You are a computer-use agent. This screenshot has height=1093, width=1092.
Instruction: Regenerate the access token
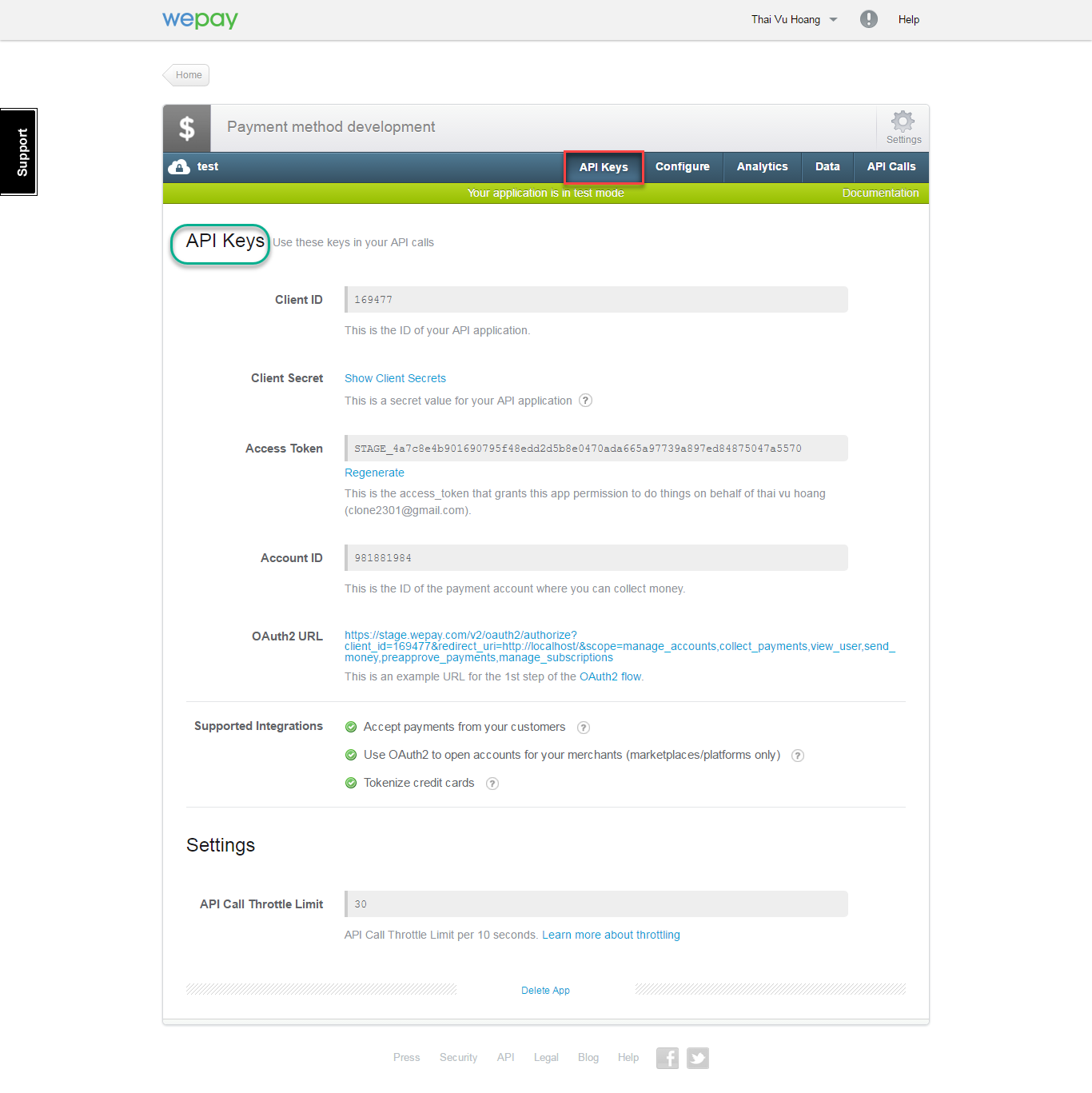point(374,473)
